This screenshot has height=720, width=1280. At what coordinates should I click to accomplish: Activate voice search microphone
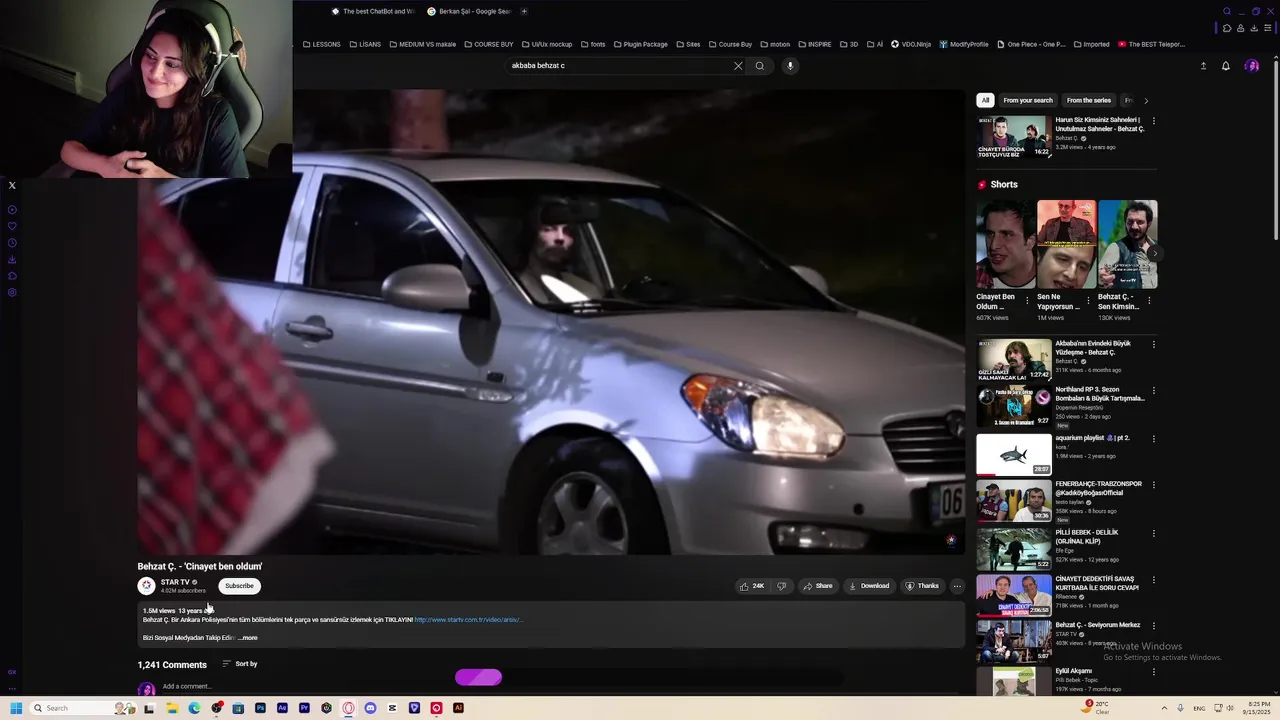790,66
